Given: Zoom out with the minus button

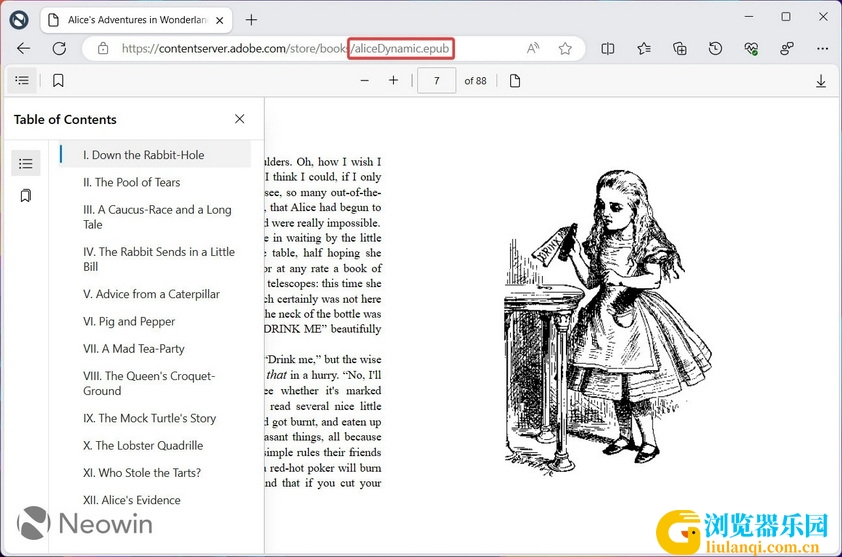Looking at the screenshot, I should click(365, 81).
